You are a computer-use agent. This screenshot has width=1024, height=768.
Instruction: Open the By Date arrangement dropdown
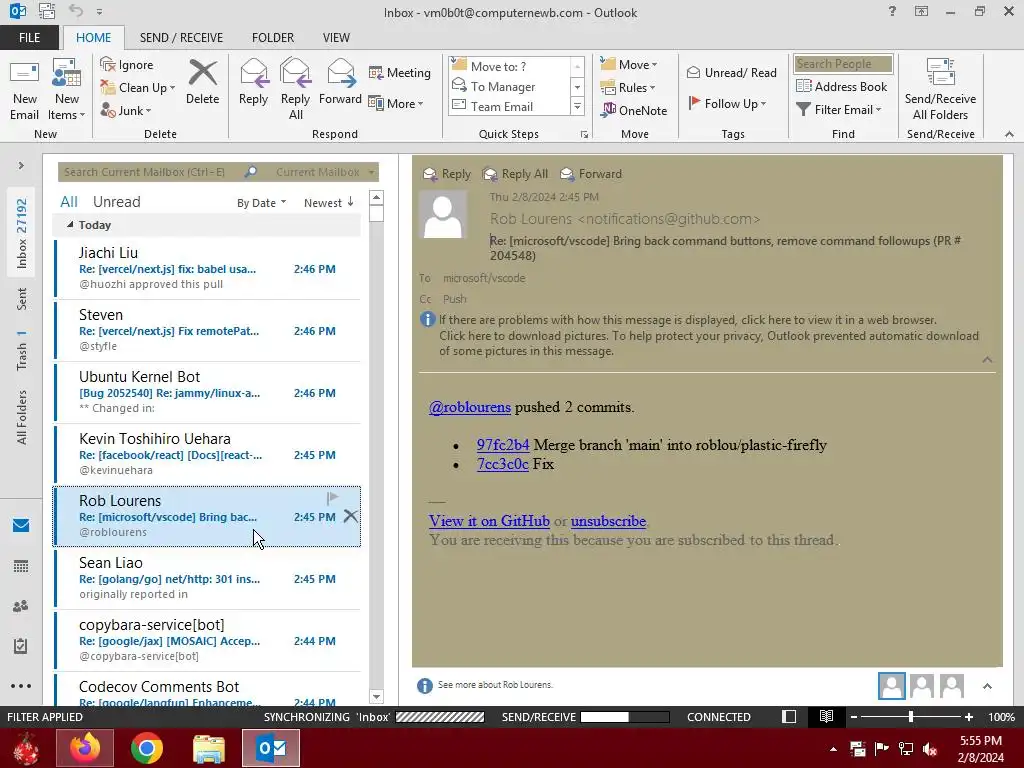(261, 202)
